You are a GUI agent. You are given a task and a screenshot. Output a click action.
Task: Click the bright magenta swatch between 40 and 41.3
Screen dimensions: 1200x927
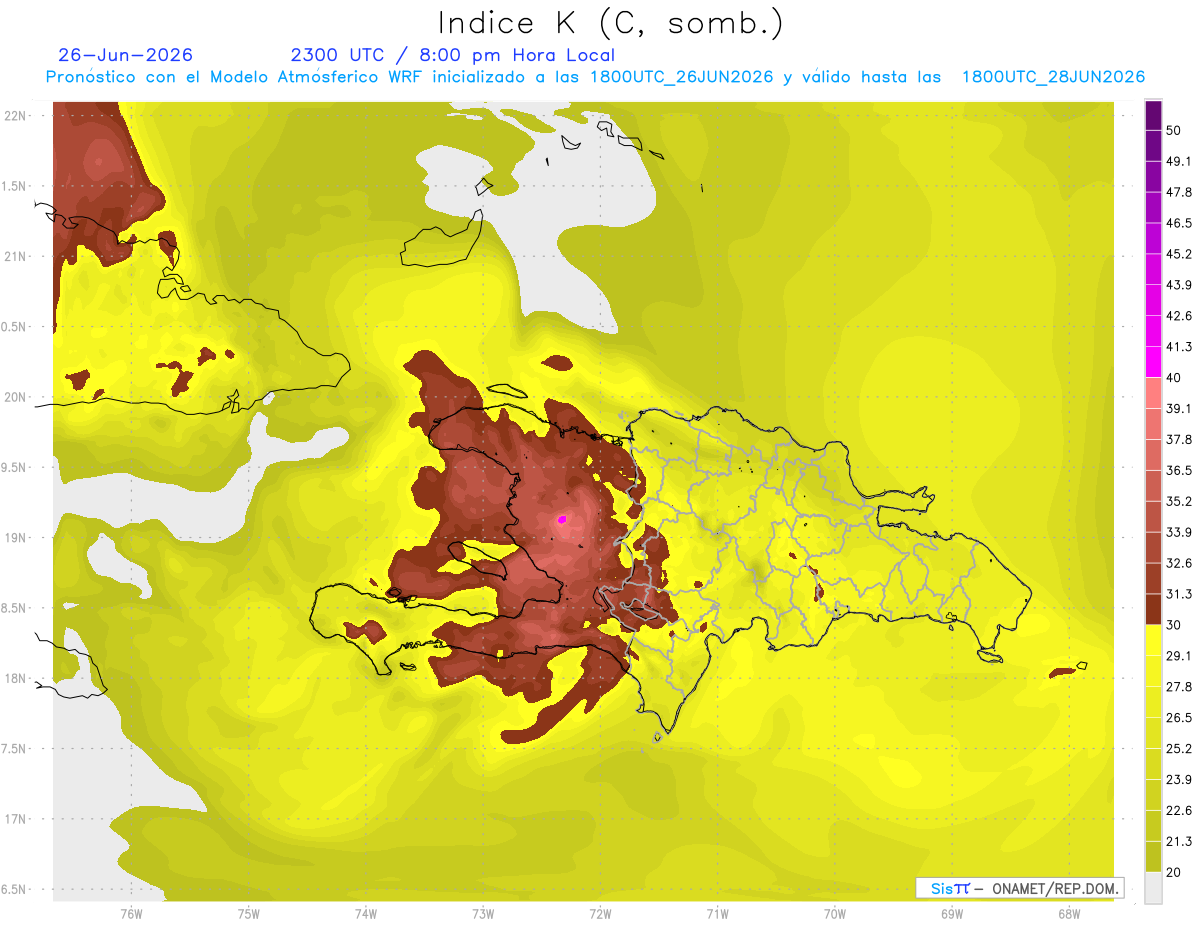[1153, 362]
